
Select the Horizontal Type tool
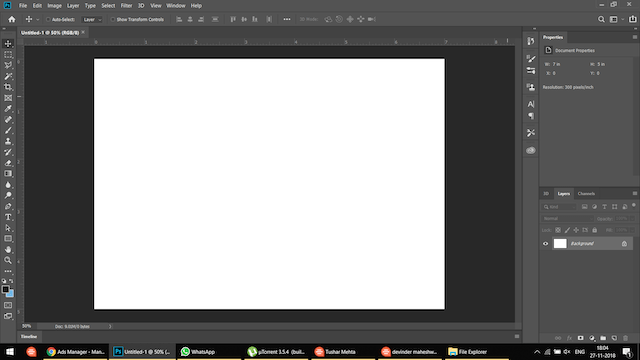coord(8,217)
